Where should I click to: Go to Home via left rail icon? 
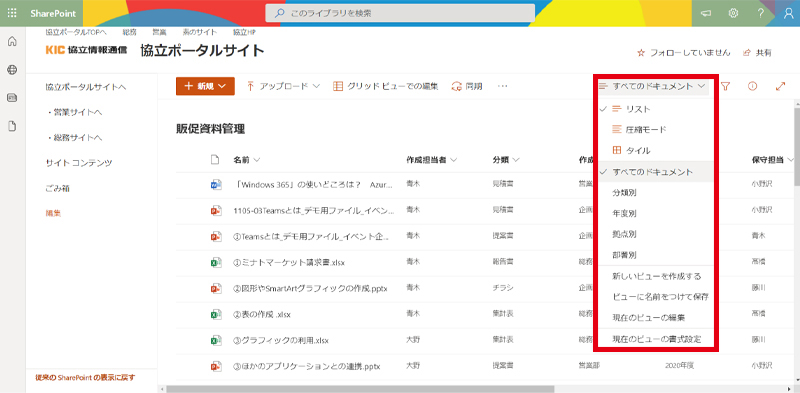(x=12, y=42)
